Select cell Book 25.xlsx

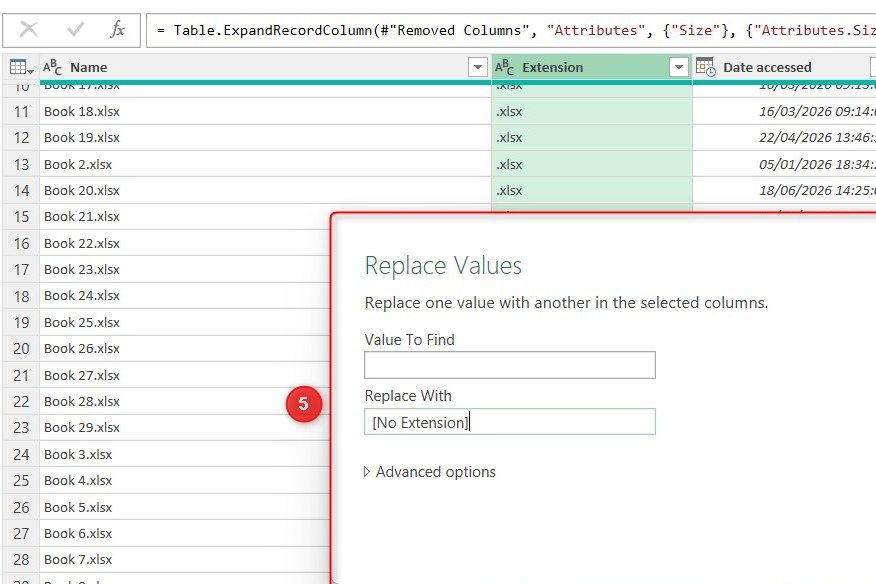click(x=185, y=322)
